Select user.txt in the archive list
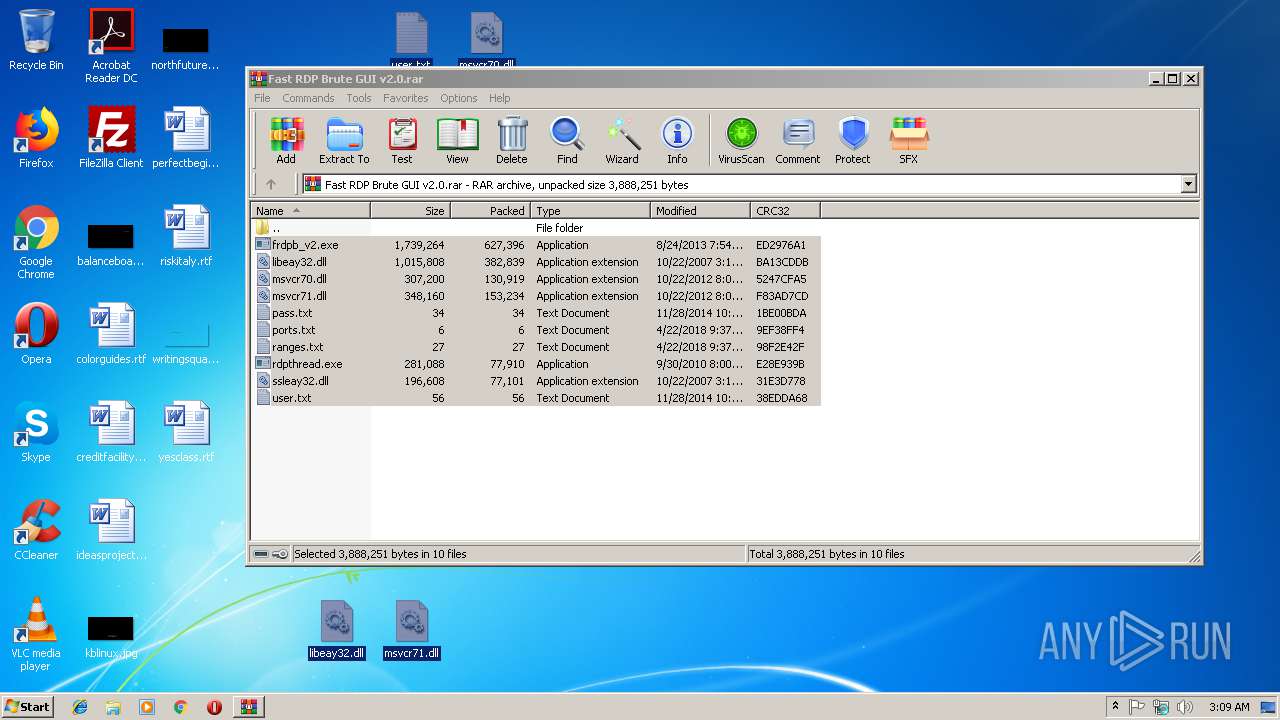The height and width of the screenshot is (720, 1280). pos(536,398)
